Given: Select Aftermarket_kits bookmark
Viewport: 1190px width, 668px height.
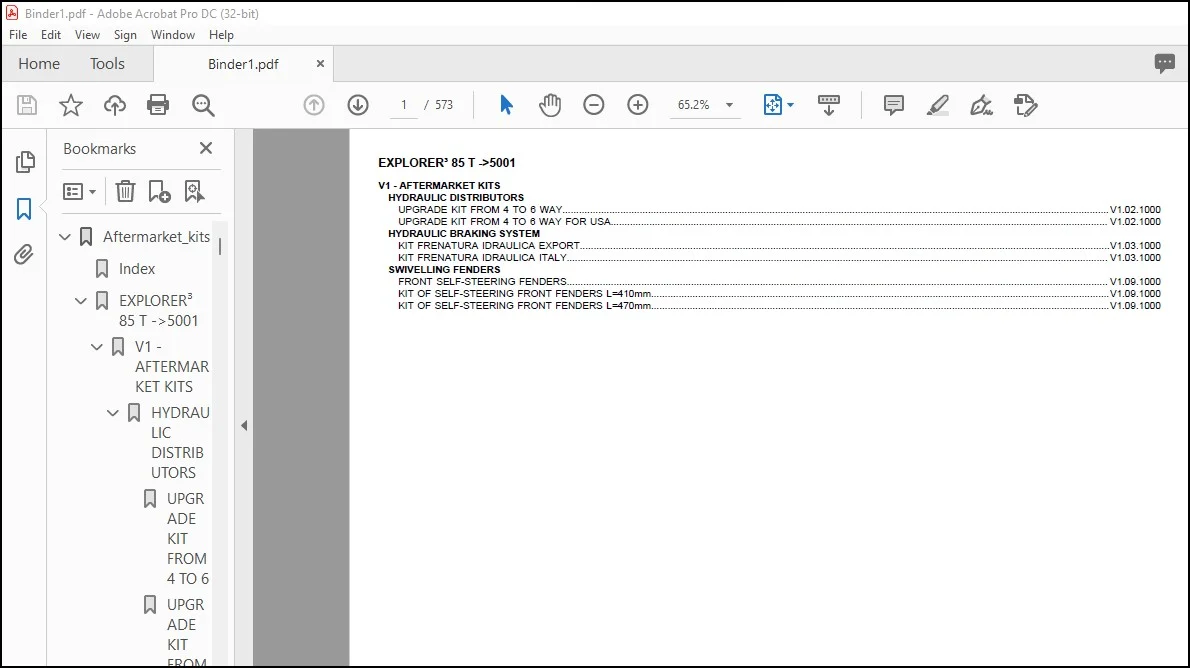Looking at the screenshot, I should (x=156, y=237).
